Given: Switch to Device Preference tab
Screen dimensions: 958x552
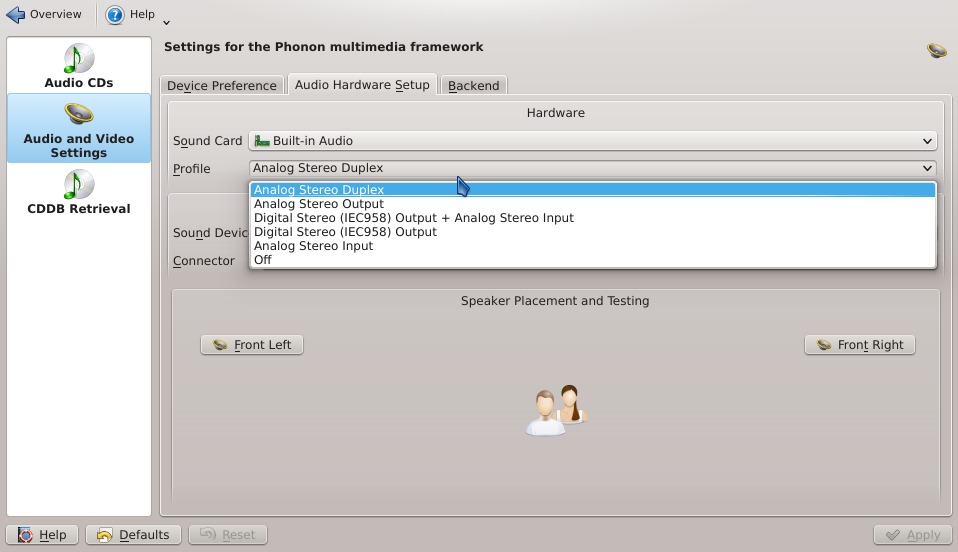Looking at the screenshot, I should pyautogui.click(x=222, y=86).
